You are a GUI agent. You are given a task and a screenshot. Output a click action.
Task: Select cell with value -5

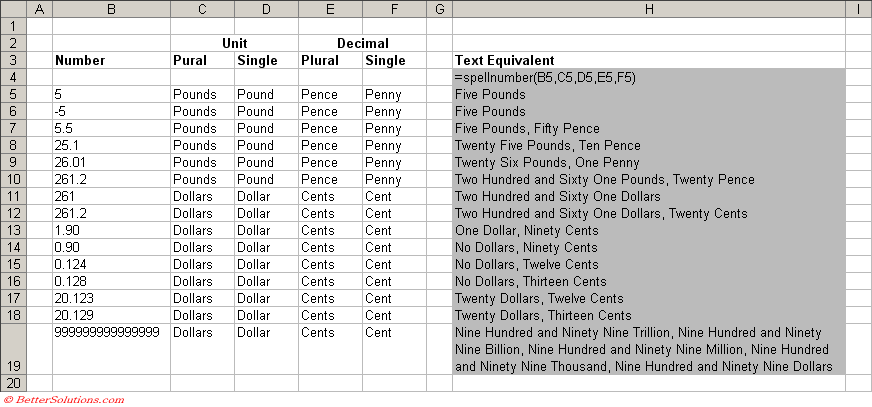110,111
